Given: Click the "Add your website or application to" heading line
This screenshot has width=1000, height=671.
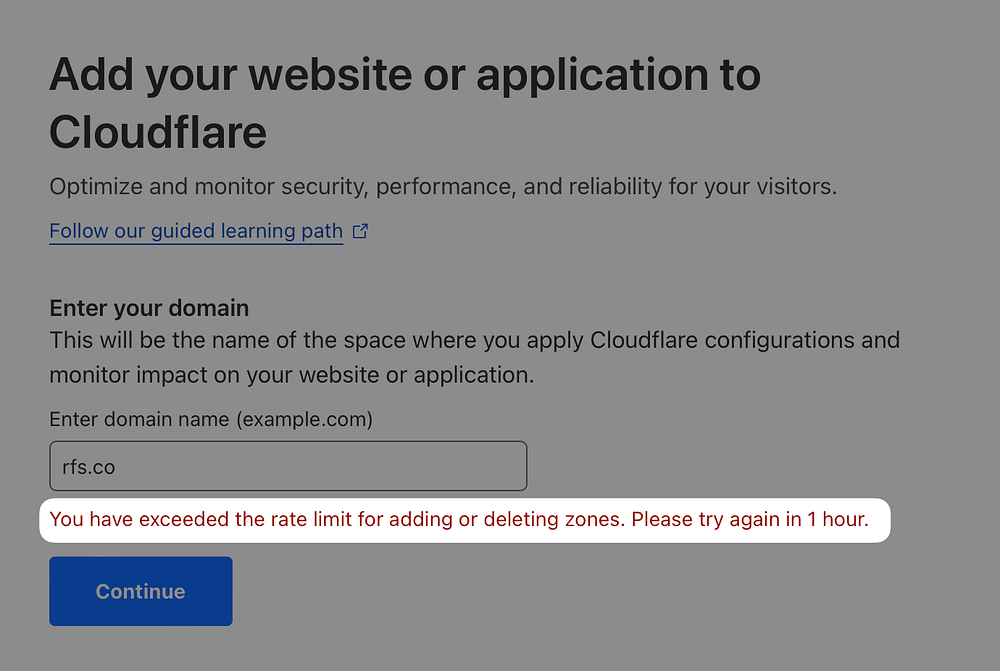Looking at the screenshot, I should click(x=405, y=75).
